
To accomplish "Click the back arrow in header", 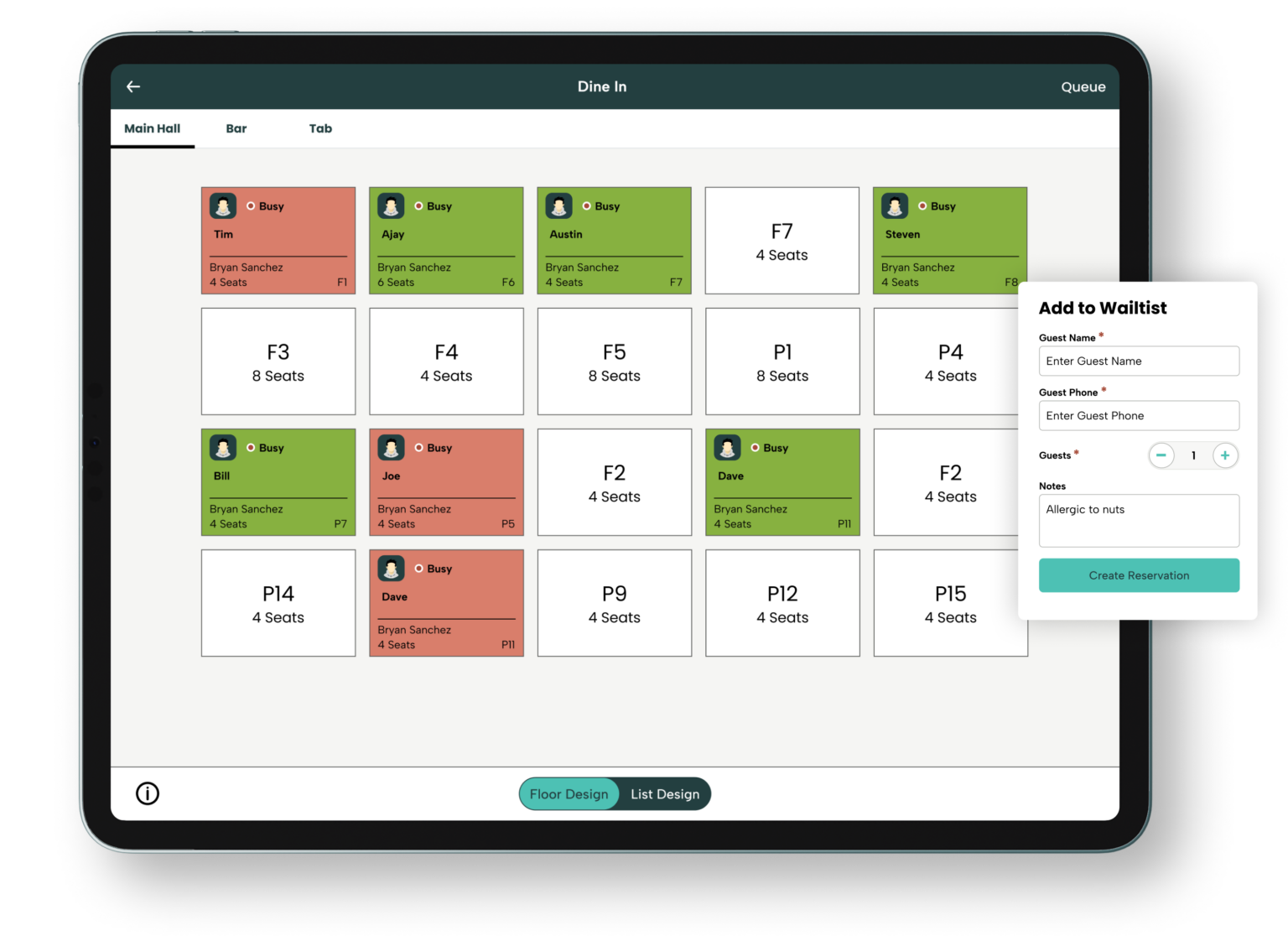I will [x=133, y=86].
